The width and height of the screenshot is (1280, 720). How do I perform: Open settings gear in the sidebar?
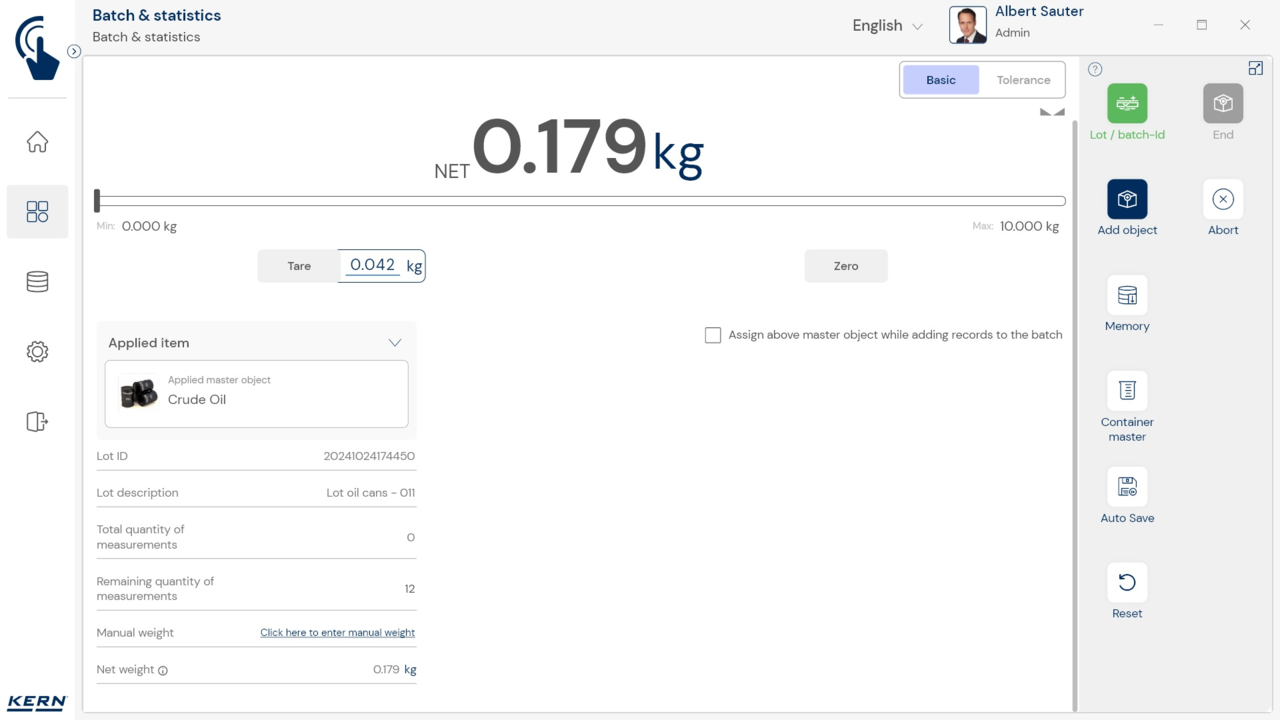click(37, 352)
